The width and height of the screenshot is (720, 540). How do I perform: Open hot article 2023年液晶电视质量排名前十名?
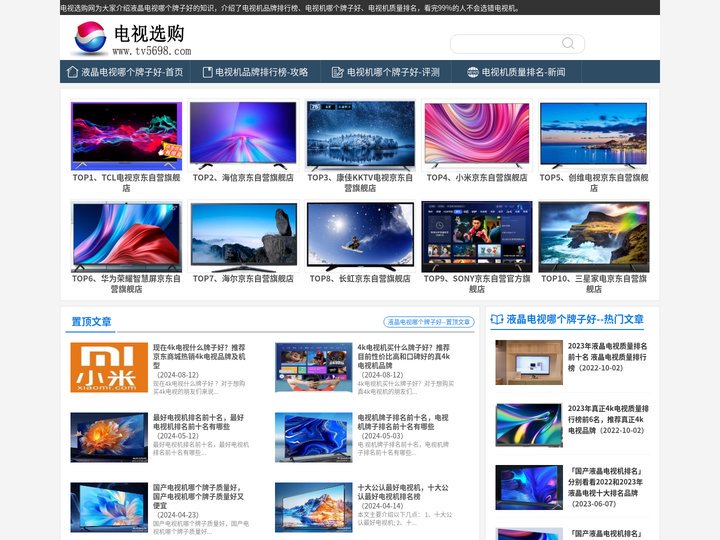(x=608, y=357)
